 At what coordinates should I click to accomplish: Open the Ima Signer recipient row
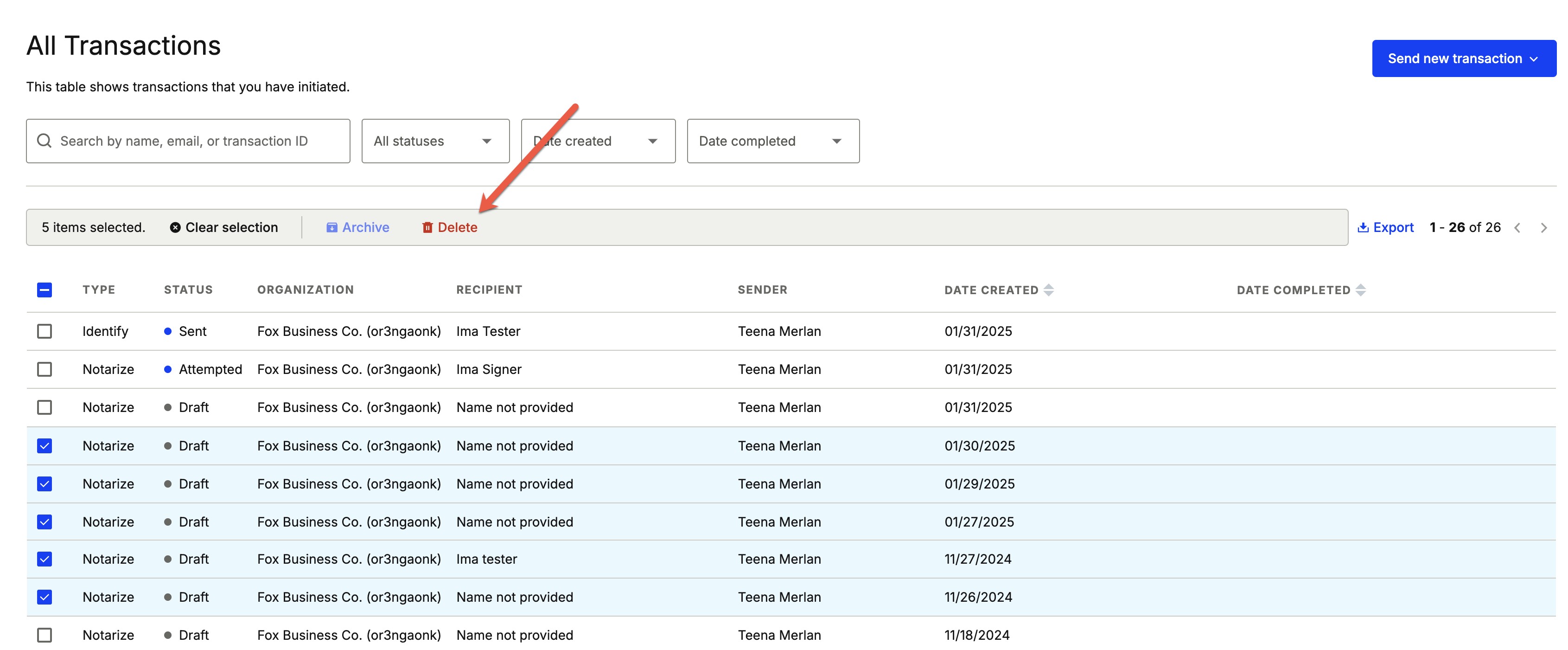[489, 369]
